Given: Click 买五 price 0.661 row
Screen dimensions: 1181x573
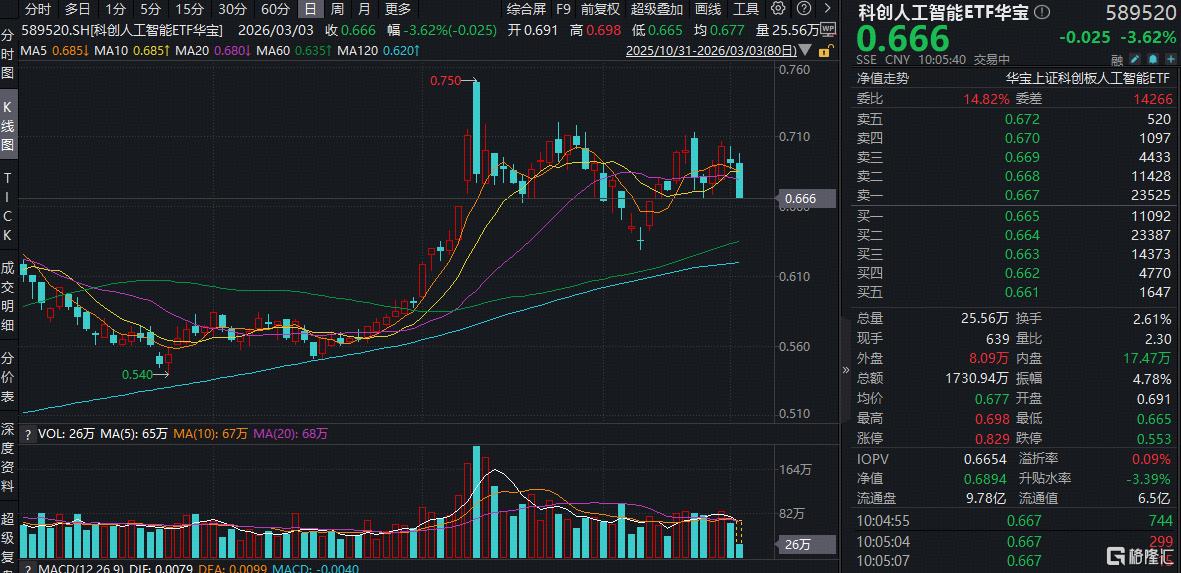Looking at the screenshot, I should (1015, 294).
